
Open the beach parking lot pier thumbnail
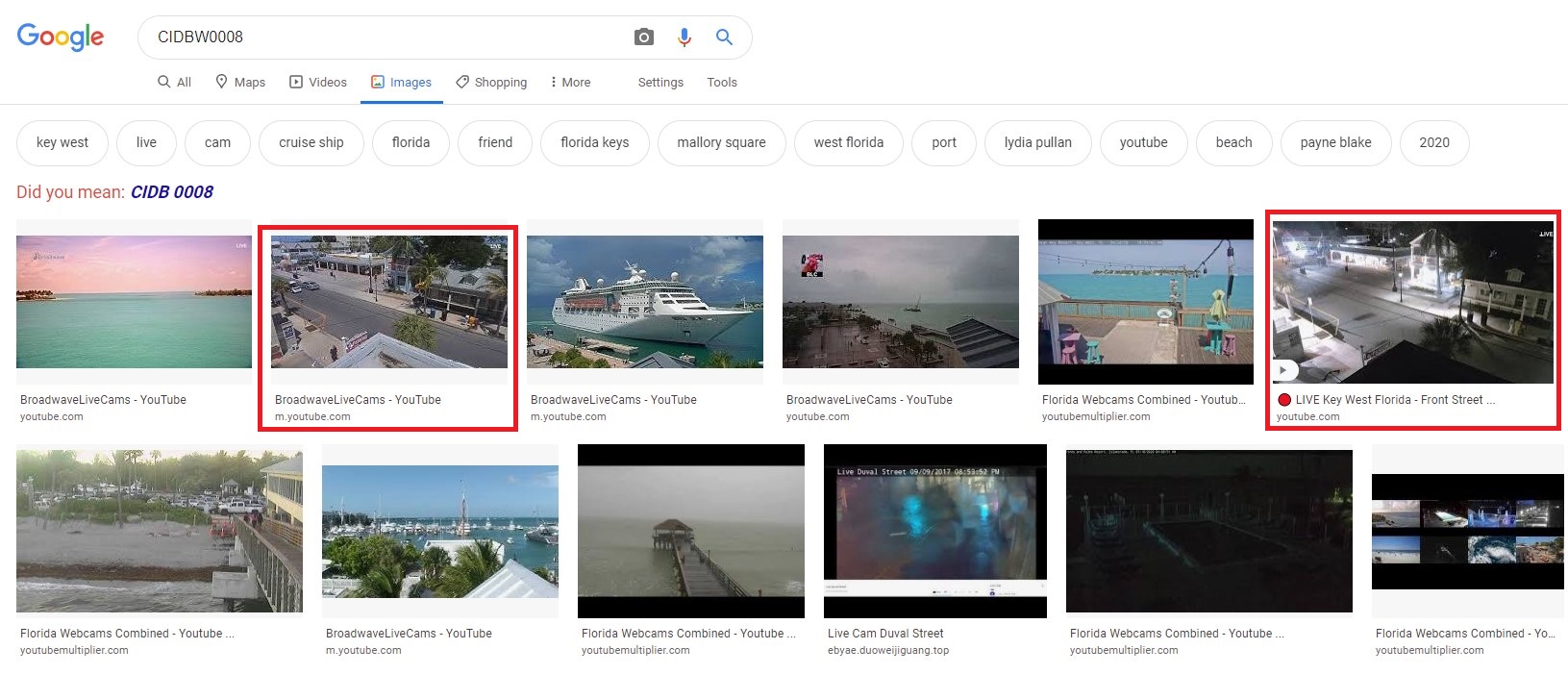coord(160,531)
